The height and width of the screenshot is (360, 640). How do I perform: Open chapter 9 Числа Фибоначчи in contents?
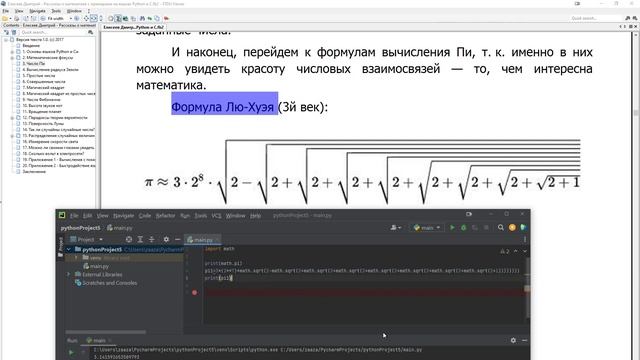tap(41, 100)
